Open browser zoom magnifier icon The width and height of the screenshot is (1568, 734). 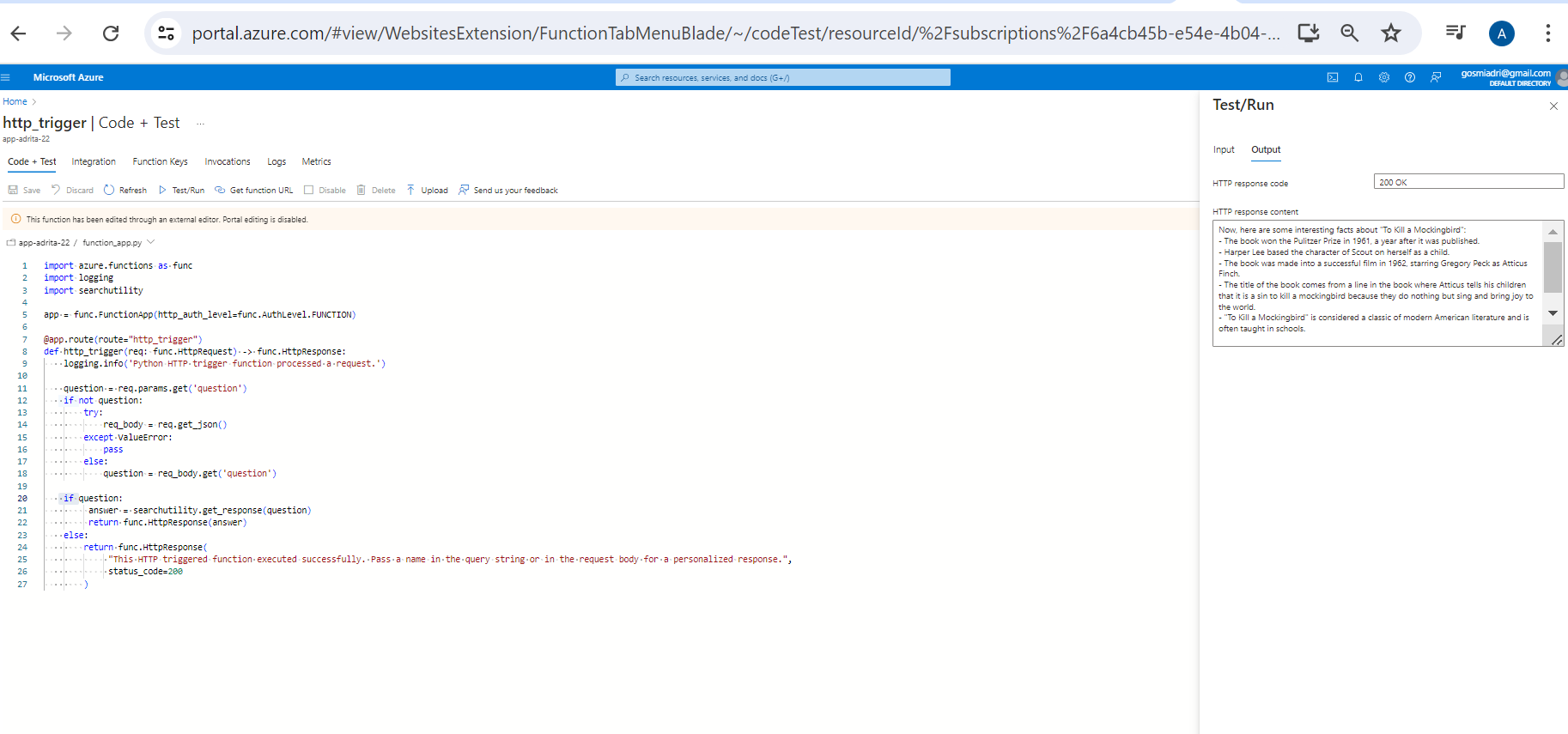[1350, 33]
